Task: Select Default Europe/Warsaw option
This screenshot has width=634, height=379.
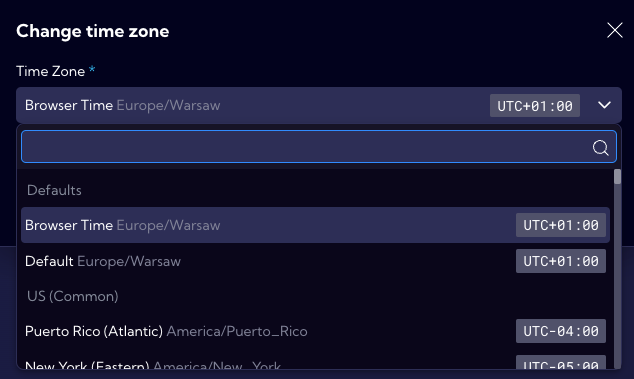Action: coord(315,261)
